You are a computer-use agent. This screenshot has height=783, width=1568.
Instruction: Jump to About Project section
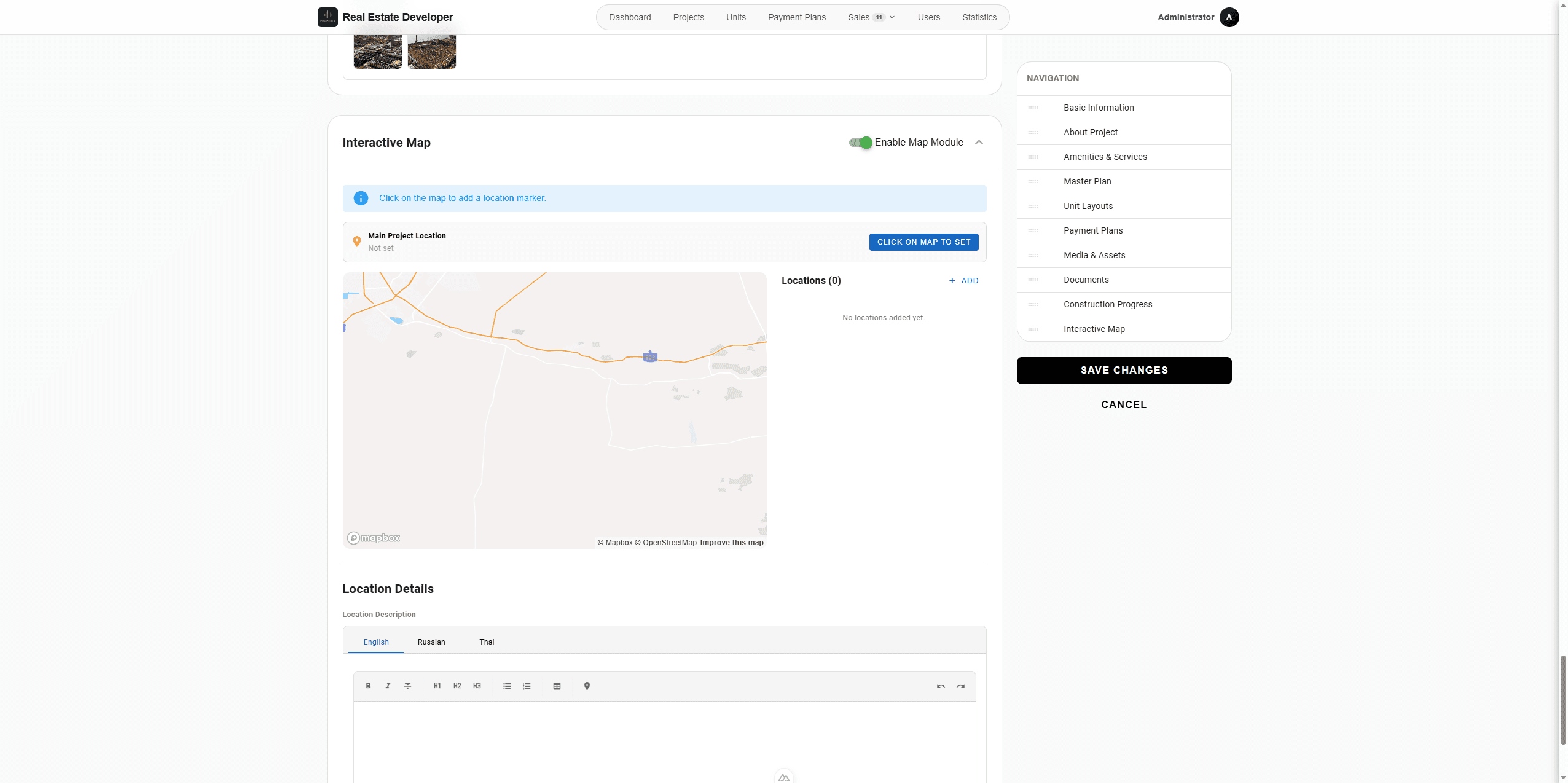(x=1090, y=132)
